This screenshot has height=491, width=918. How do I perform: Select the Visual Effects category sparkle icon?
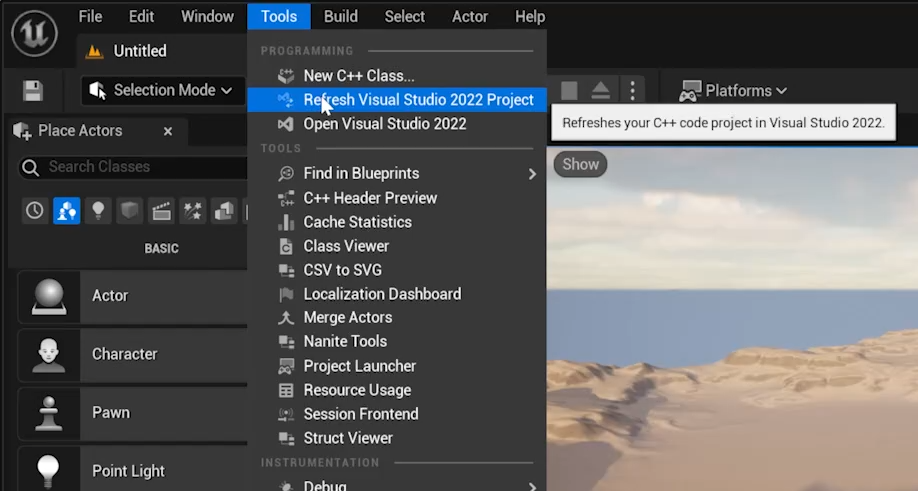193,210
